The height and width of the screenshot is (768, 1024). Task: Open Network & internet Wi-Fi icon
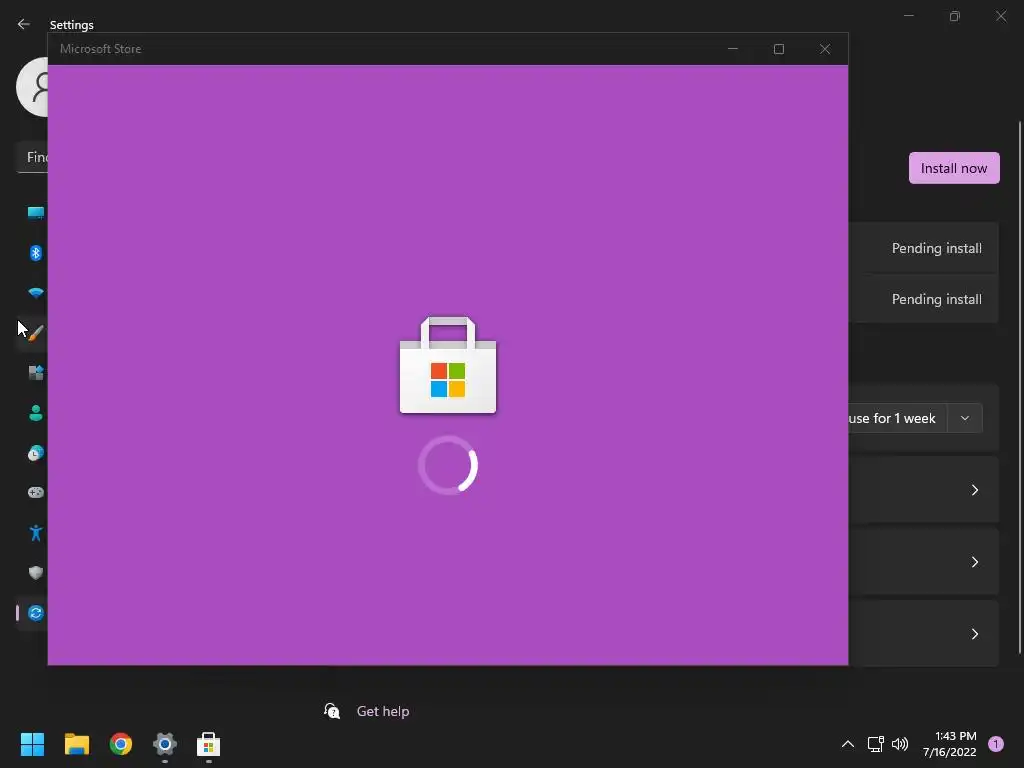coord(36,293)
